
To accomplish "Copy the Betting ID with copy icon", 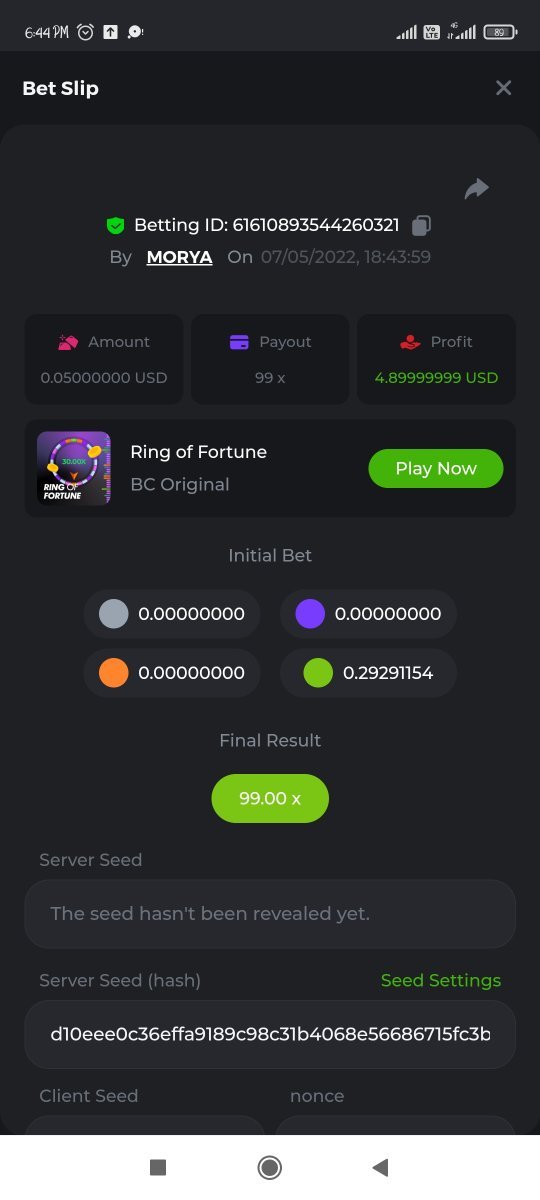I will tap(421, 225).
